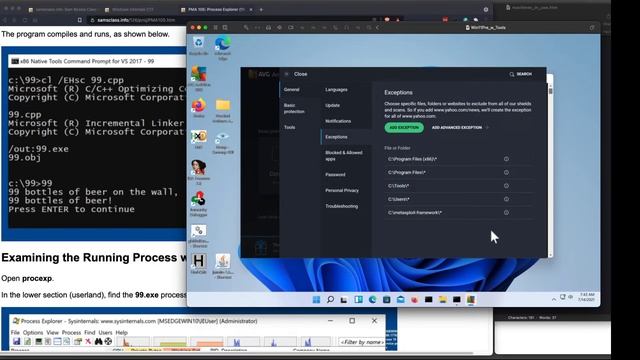The image size is (640, 360).
Task: Select the C:\Program Files (x86)\* exception entry
Action: 458,159
